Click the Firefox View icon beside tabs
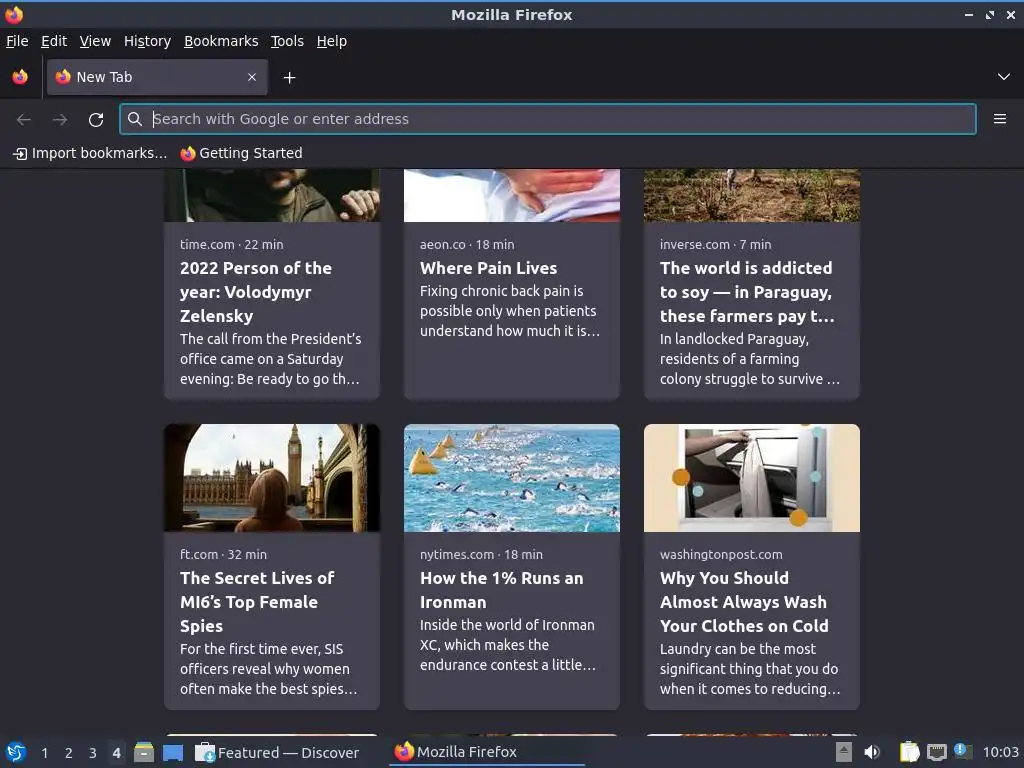This screenshot has width=1024, height=768. (20, 77)
